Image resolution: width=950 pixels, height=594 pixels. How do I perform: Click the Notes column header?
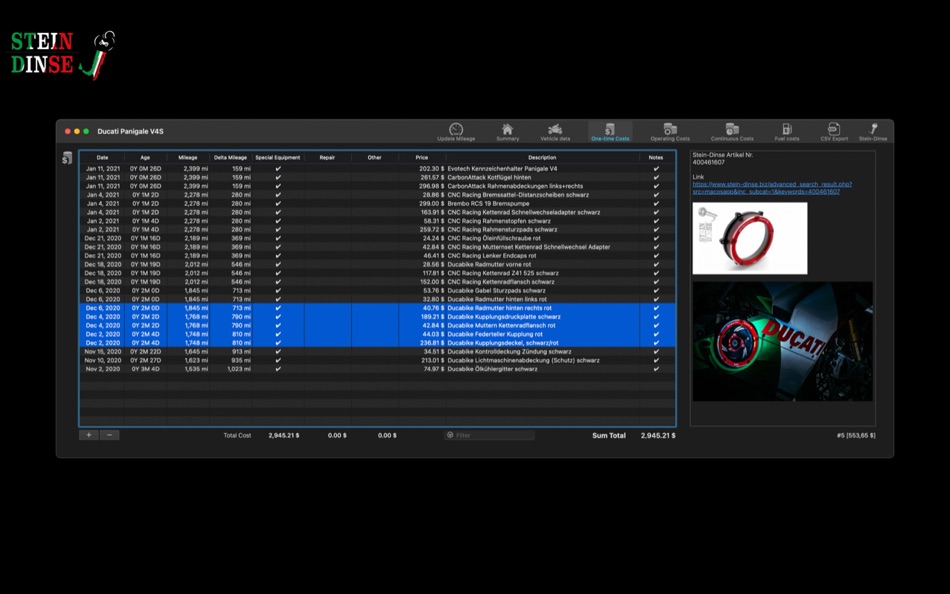(x=656, y=158)
